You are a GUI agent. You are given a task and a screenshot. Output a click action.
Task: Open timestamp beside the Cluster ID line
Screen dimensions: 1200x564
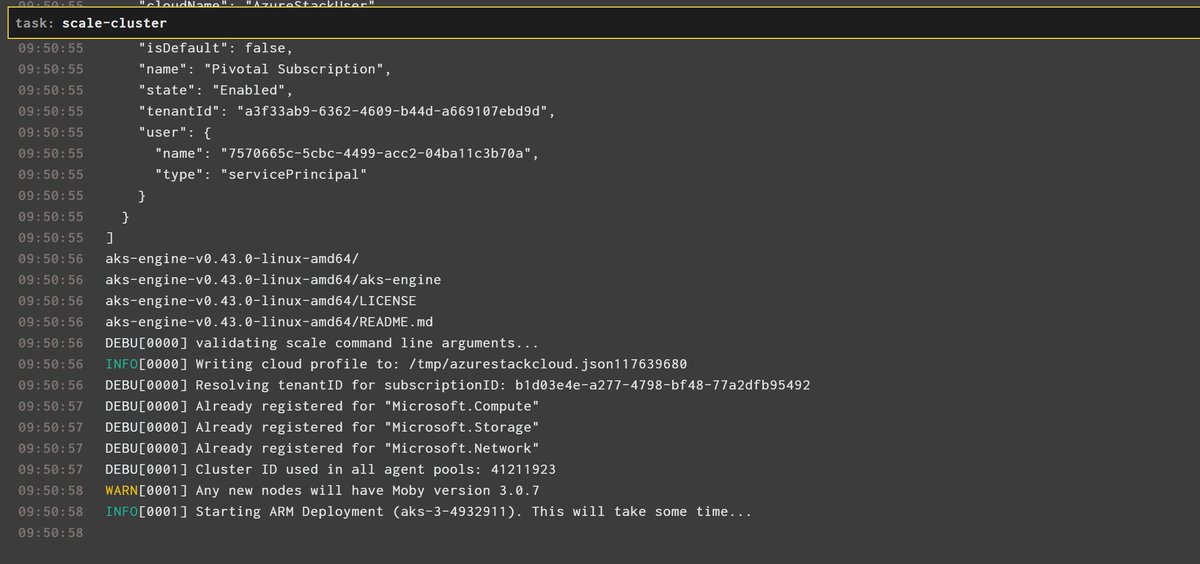click(x=51, y=469)
